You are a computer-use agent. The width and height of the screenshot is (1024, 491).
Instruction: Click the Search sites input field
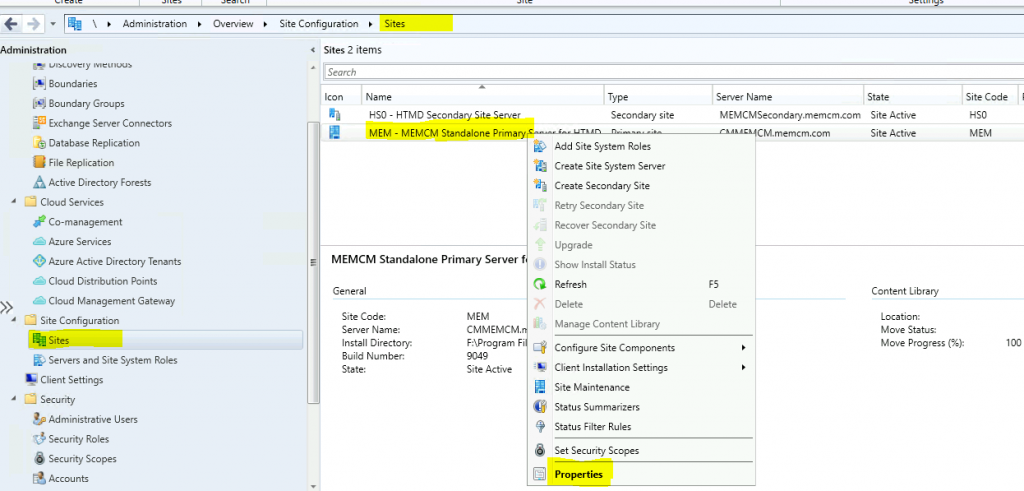[x=673, y=72]
